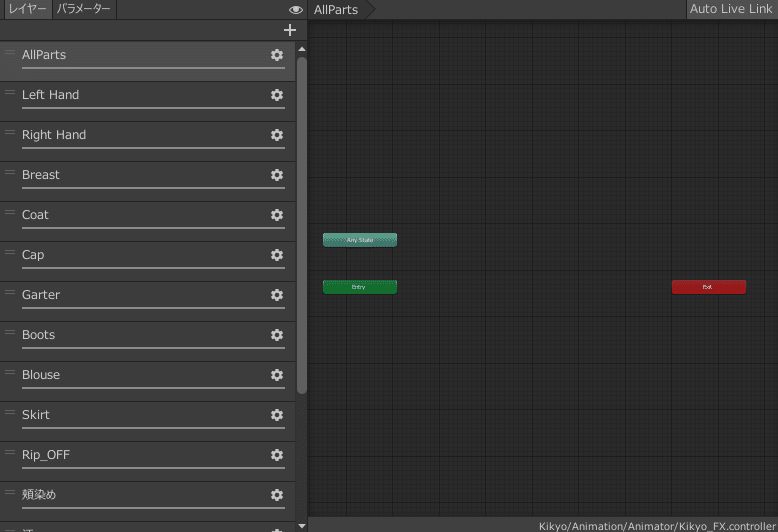Open settings gear for Coat layer

(277, 215)
